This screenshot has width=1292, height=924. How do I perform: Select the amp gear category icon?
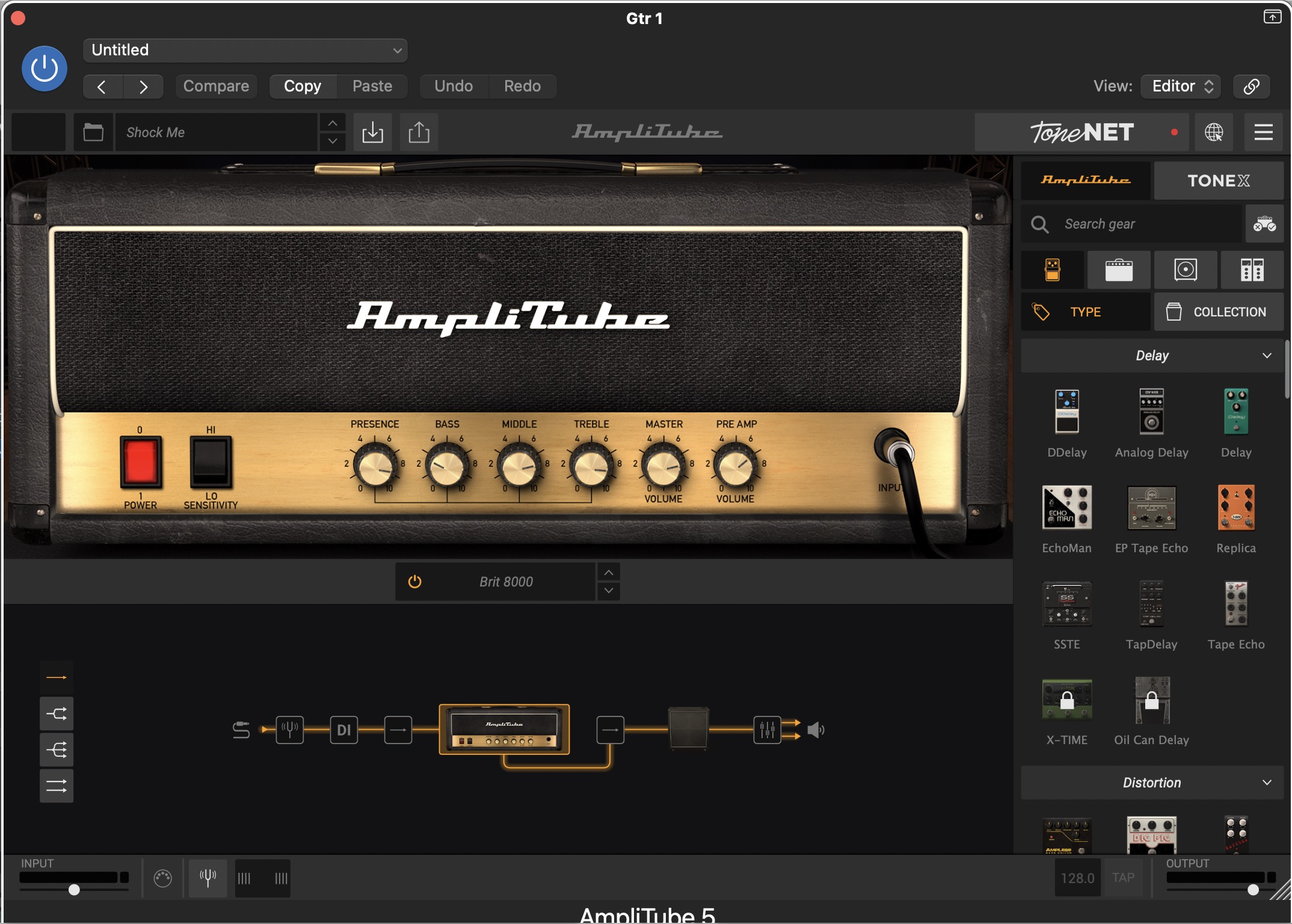[1118, 270]
